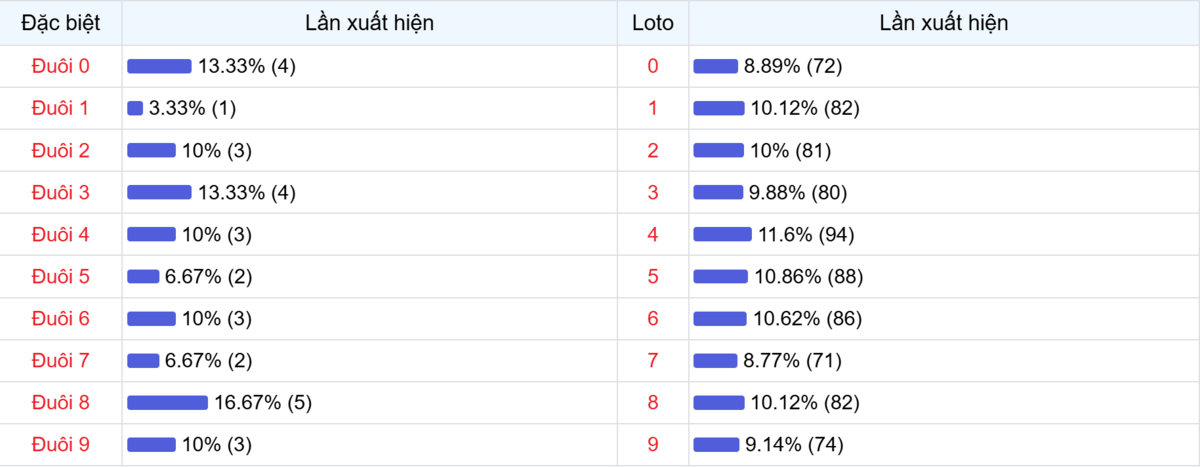Click the "Loto" column header
Viewport: 1200px width, 467px height.
pos(653,22)
